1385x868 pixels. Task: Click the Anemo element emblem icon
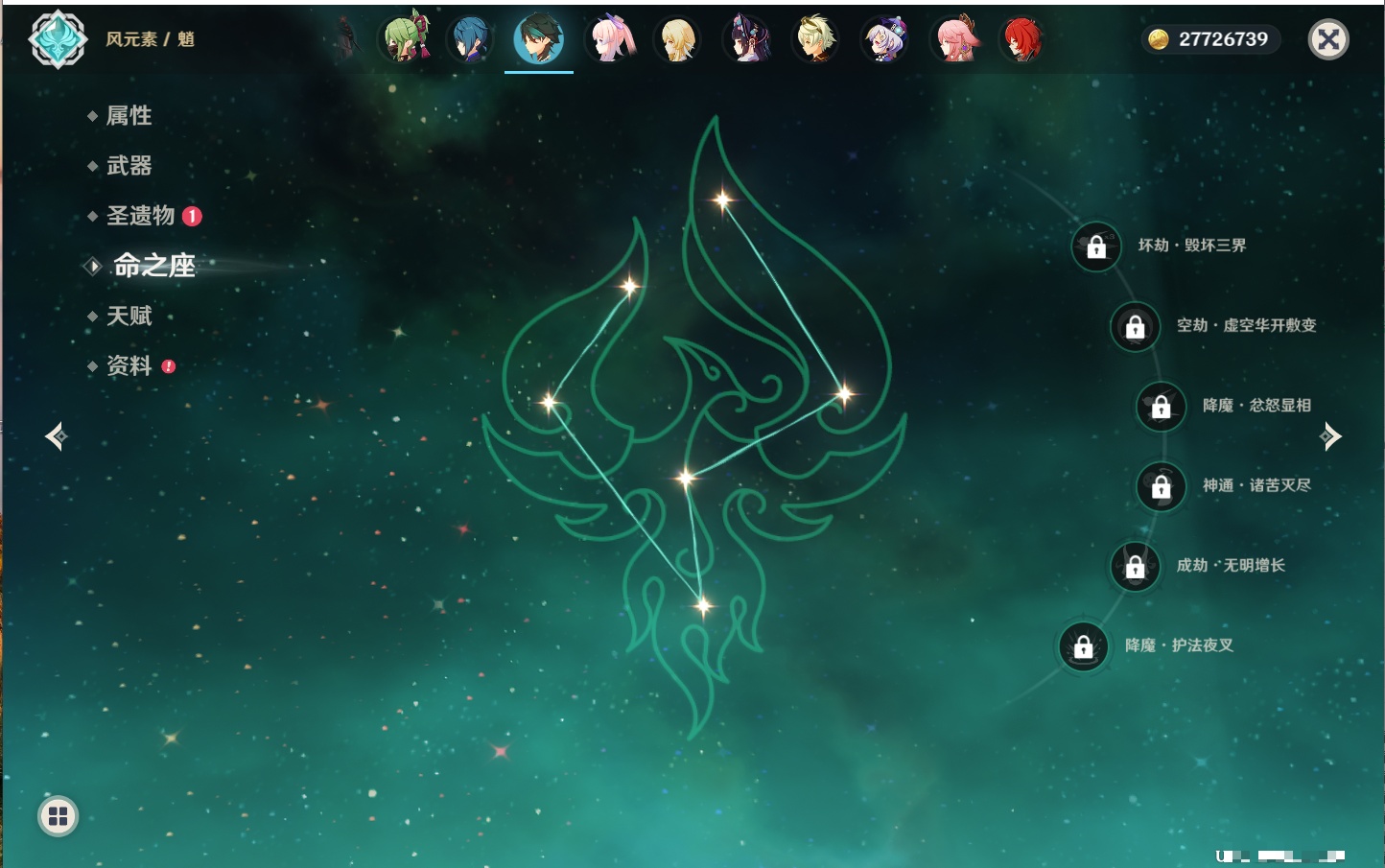pyautogui.click(x=59, y=39)
